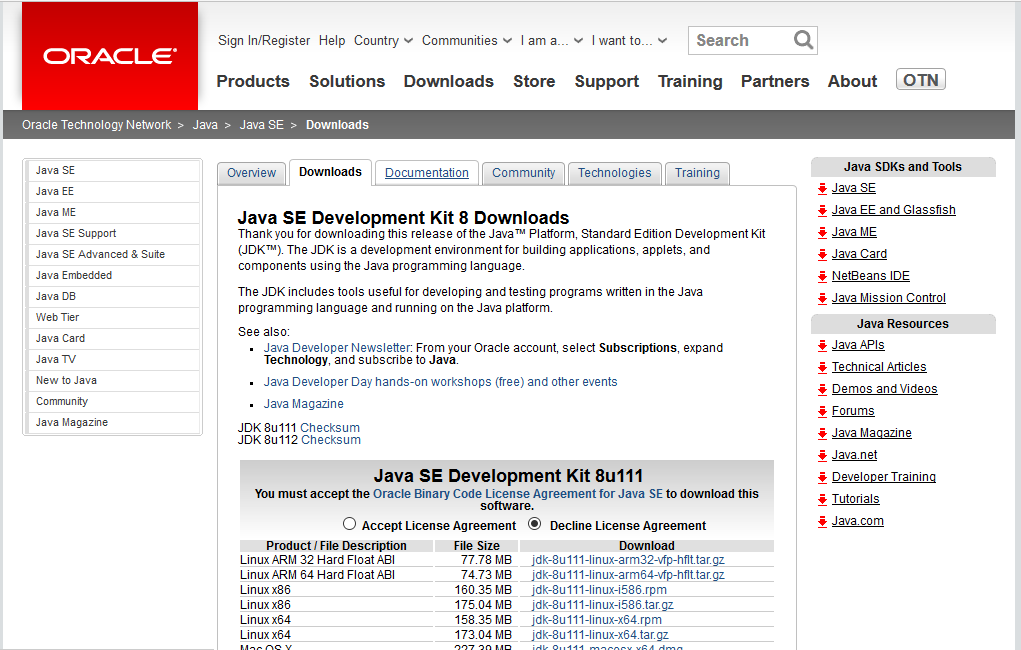Screen dimensions: 1021x650
Task: Click the red arrow beside Developer Training
Action: pos(822,478)
